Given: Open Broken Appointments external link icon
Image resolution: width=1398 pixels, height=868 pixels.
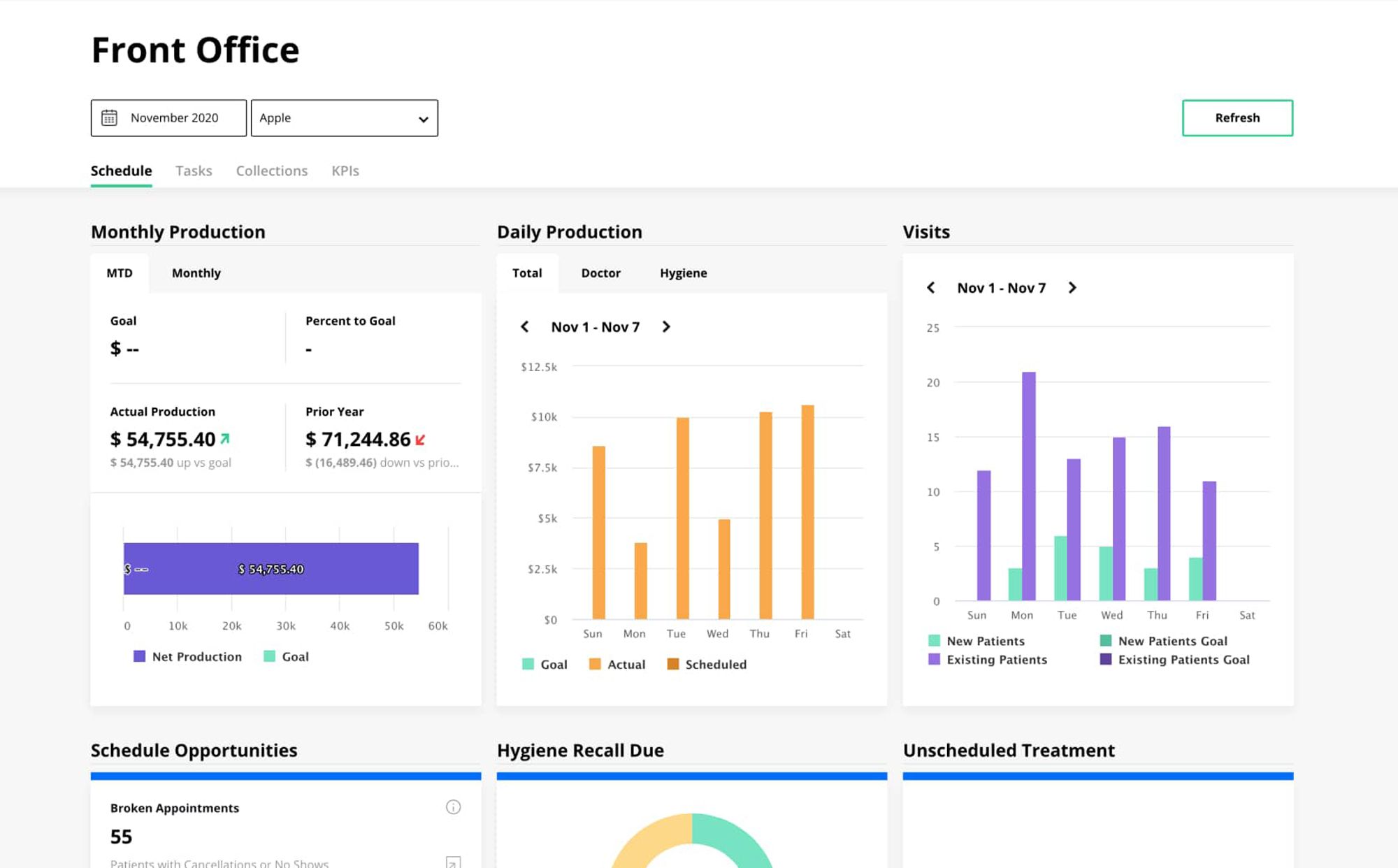Looking at the screenshot, I should coord(453,862).
